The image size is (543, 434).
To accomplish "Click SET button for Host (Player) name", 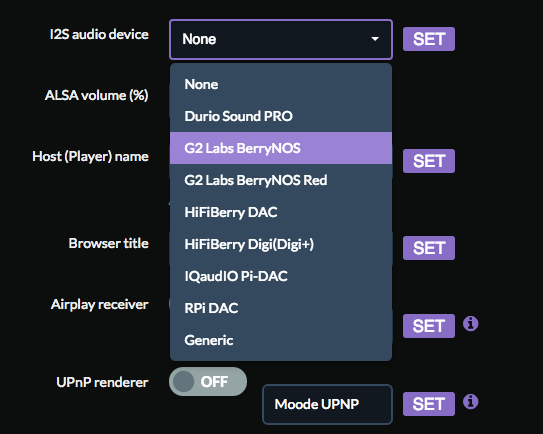I will pyautogui.click(x=429, y=161).
